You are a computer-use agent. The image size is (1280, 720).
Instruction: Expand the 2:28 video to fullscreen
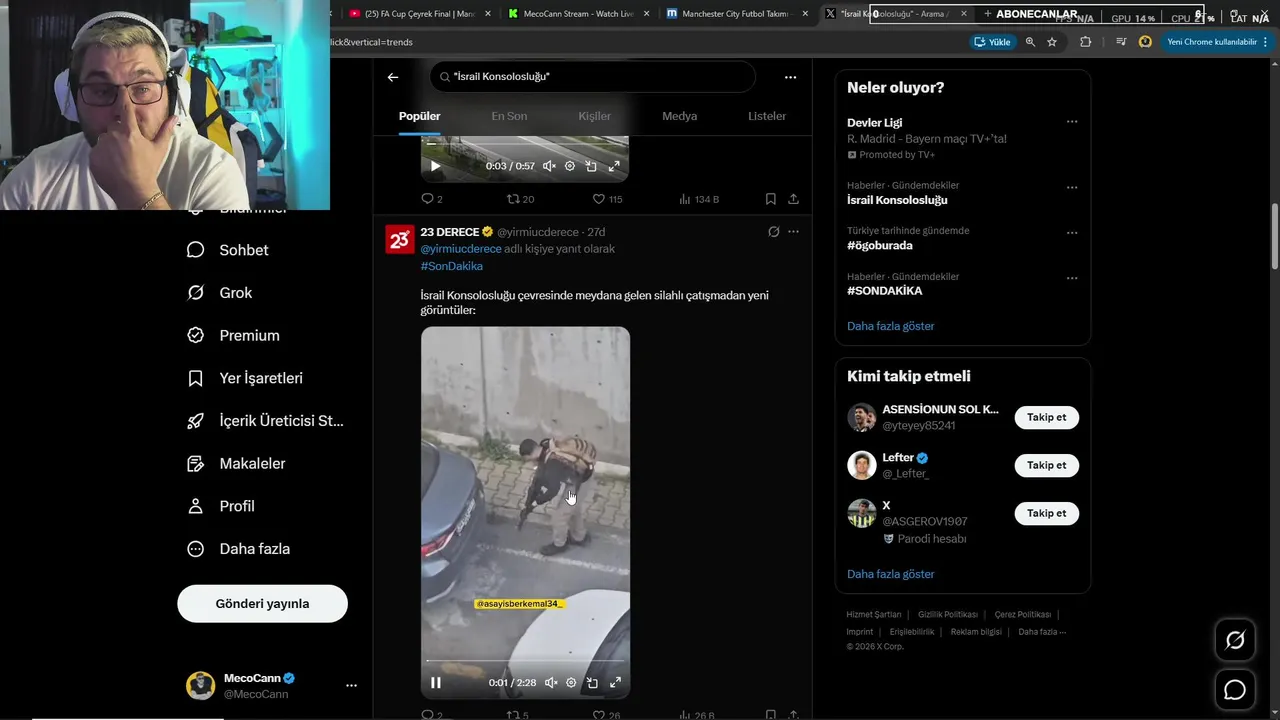coord(615,683)
